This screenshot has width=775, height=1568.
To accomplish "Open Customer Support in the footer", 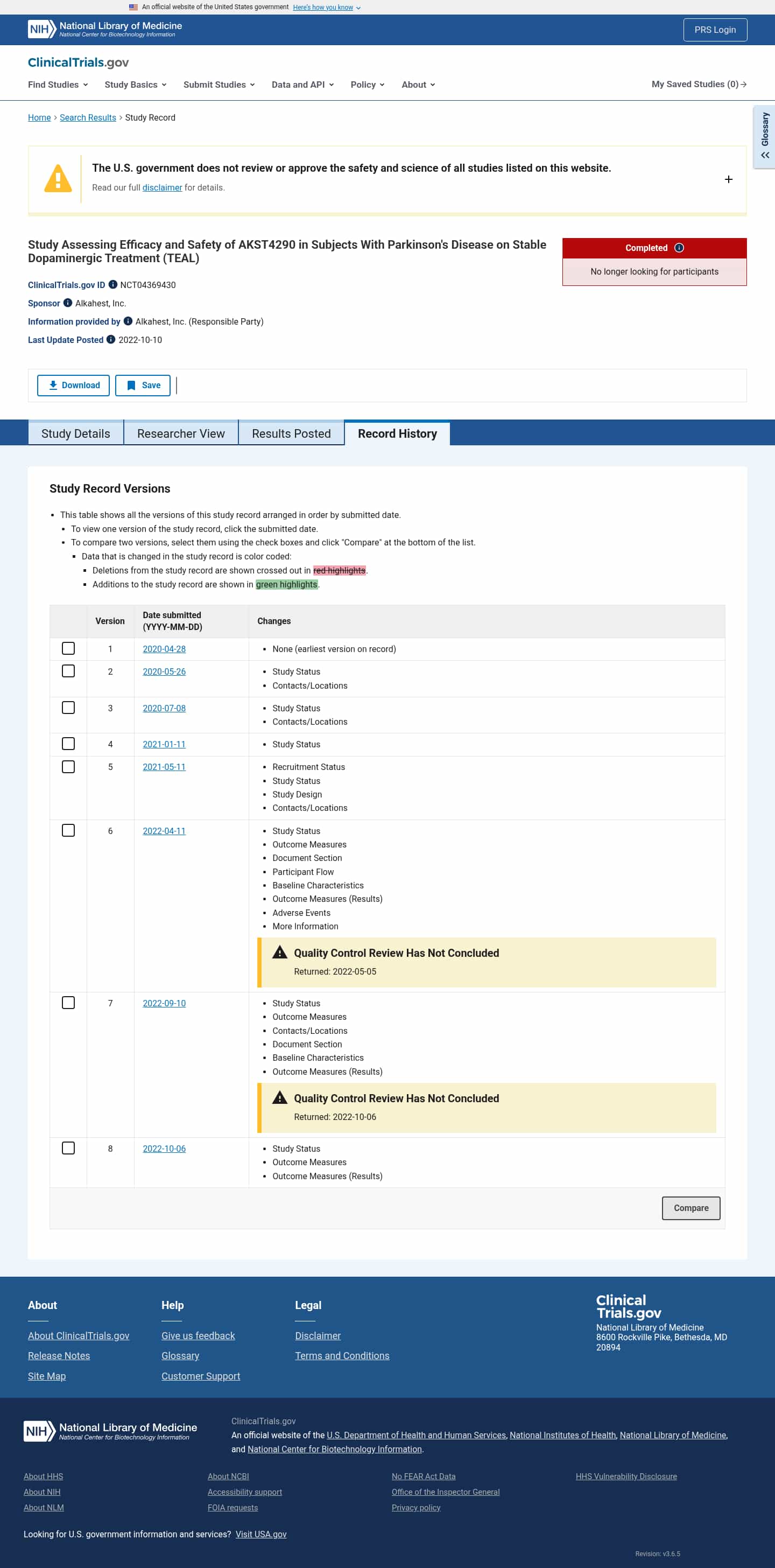I will [201, 1376].
